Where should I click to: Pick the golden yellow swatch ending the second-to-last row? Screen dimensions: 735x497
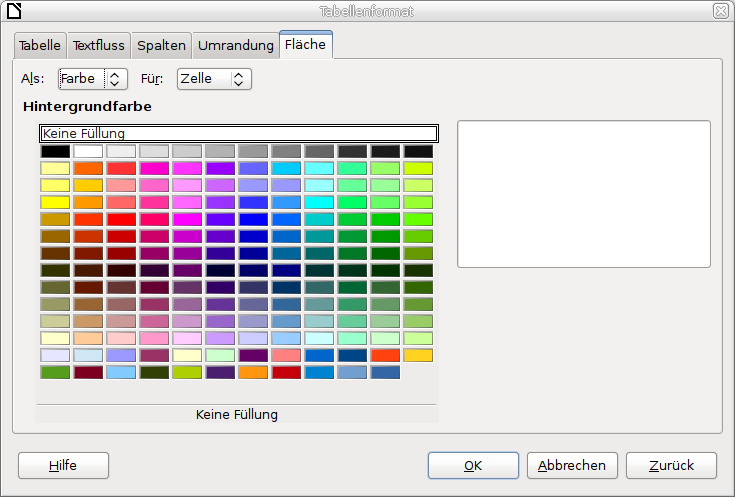(x=418, y=355)
